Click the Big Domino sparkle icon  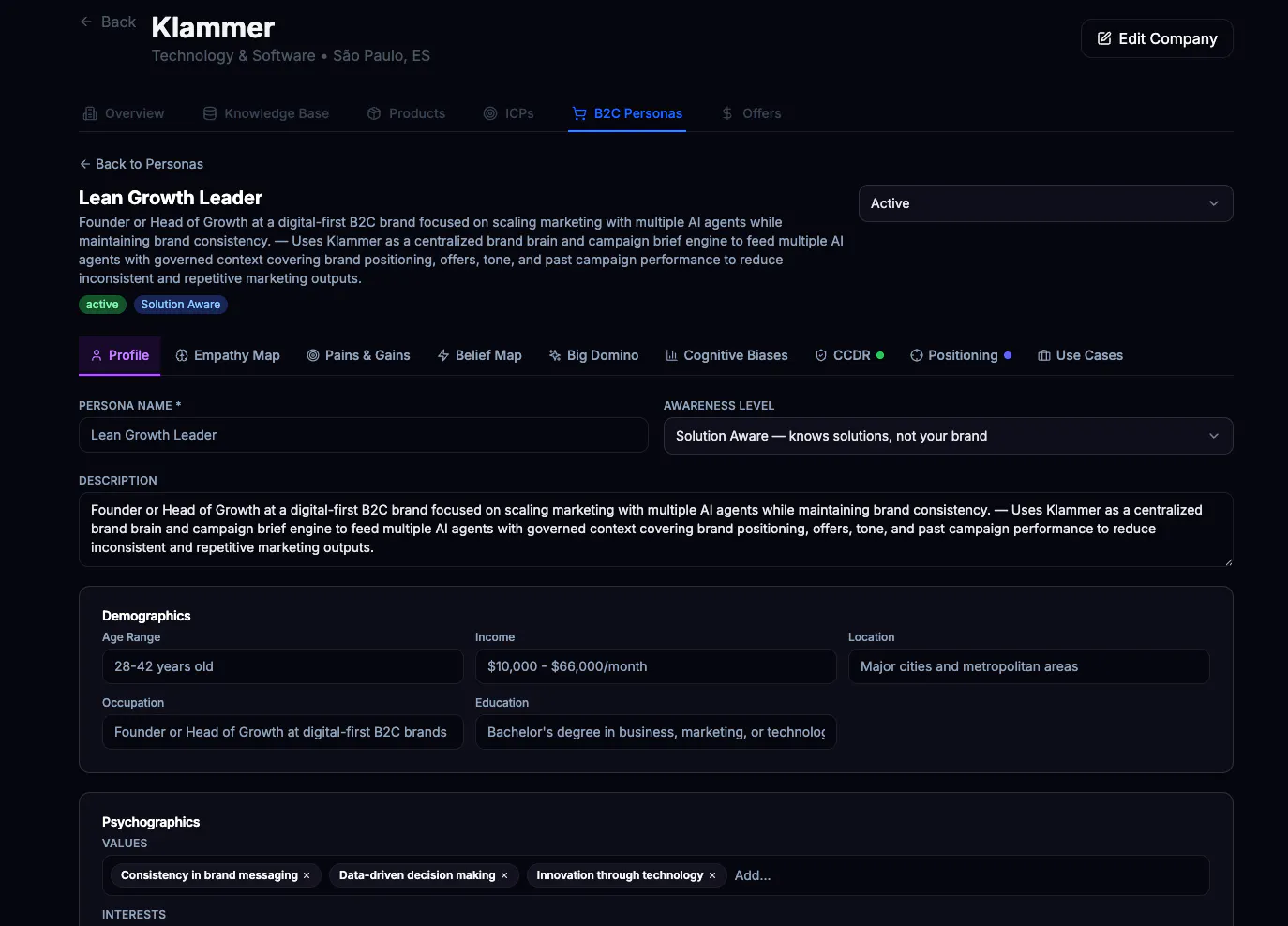pyautogui.click(x=555, y=355)
